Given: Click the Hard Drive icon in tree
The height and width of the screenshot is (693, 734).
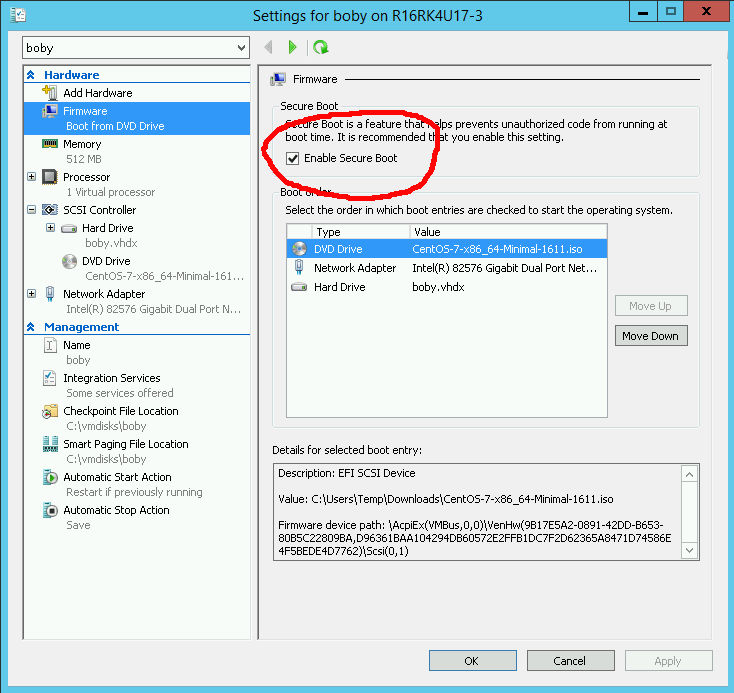Looking at the screenshot, I should (69, 229).
